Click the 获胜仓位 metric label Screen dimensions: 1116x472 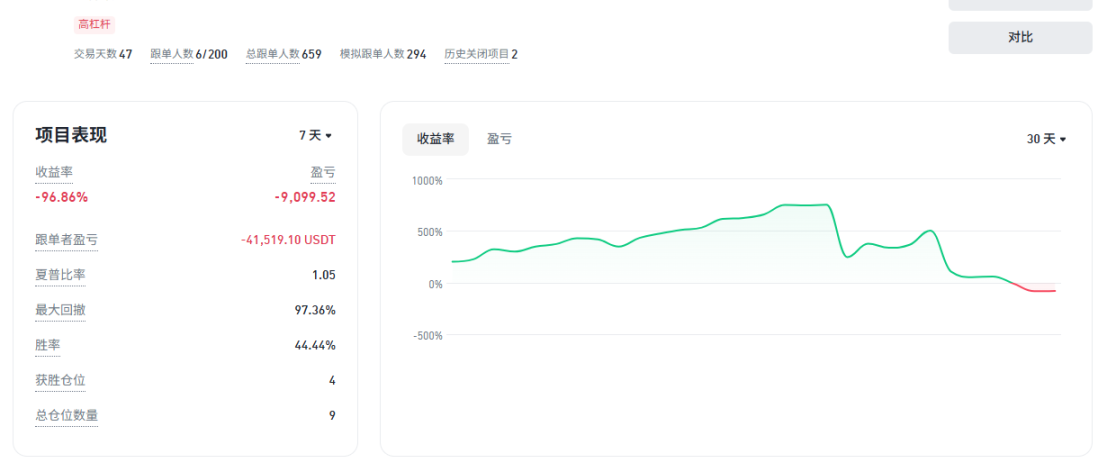(x=60, y=381)
